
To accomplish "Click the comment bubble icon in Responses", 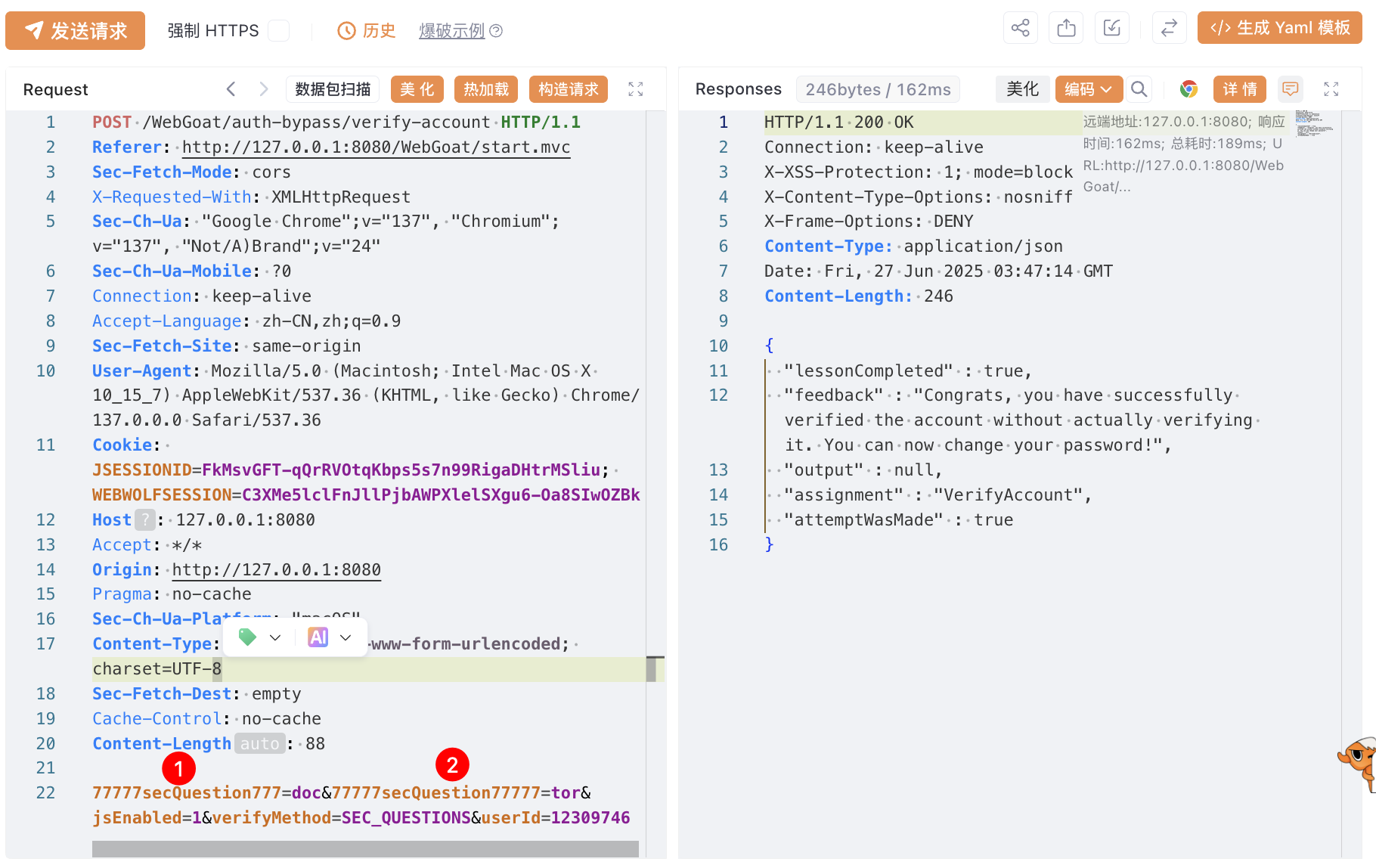I will (1290, 89).
